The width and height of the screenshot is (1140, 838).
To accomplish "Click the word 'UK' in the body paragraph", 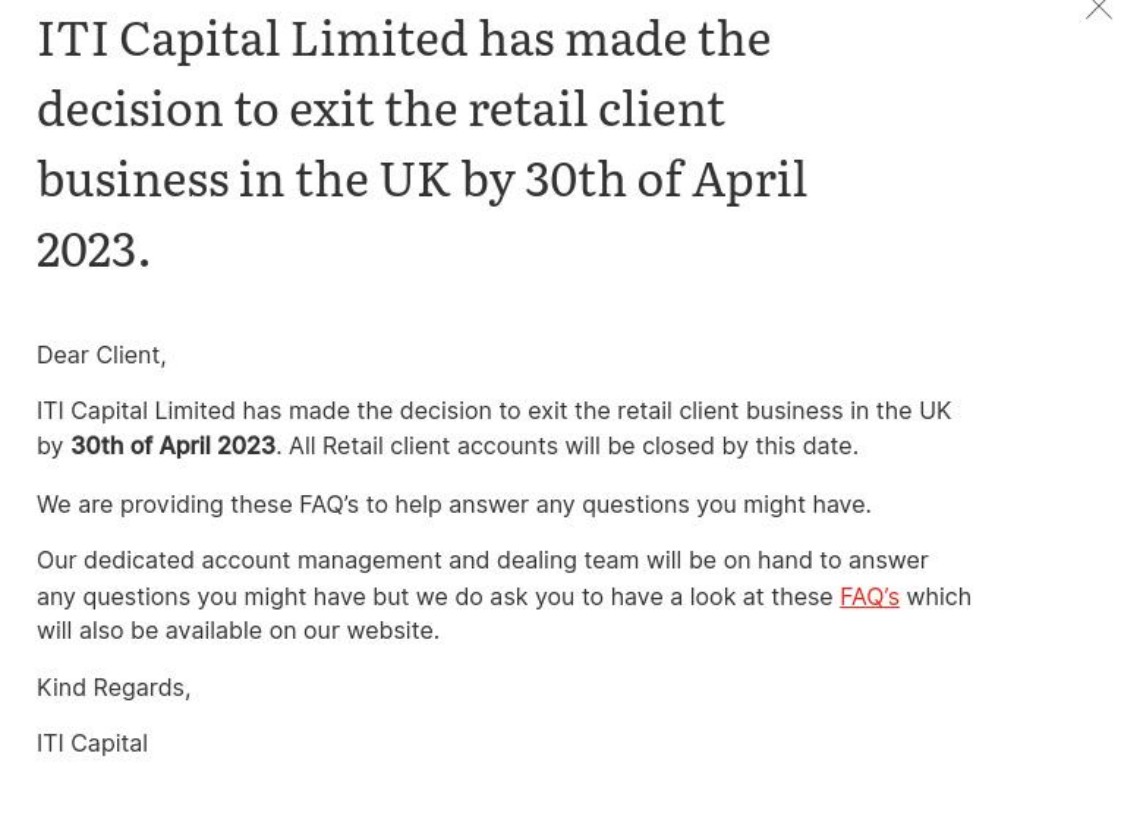I will pyautogui.click(x=935, y=411).
